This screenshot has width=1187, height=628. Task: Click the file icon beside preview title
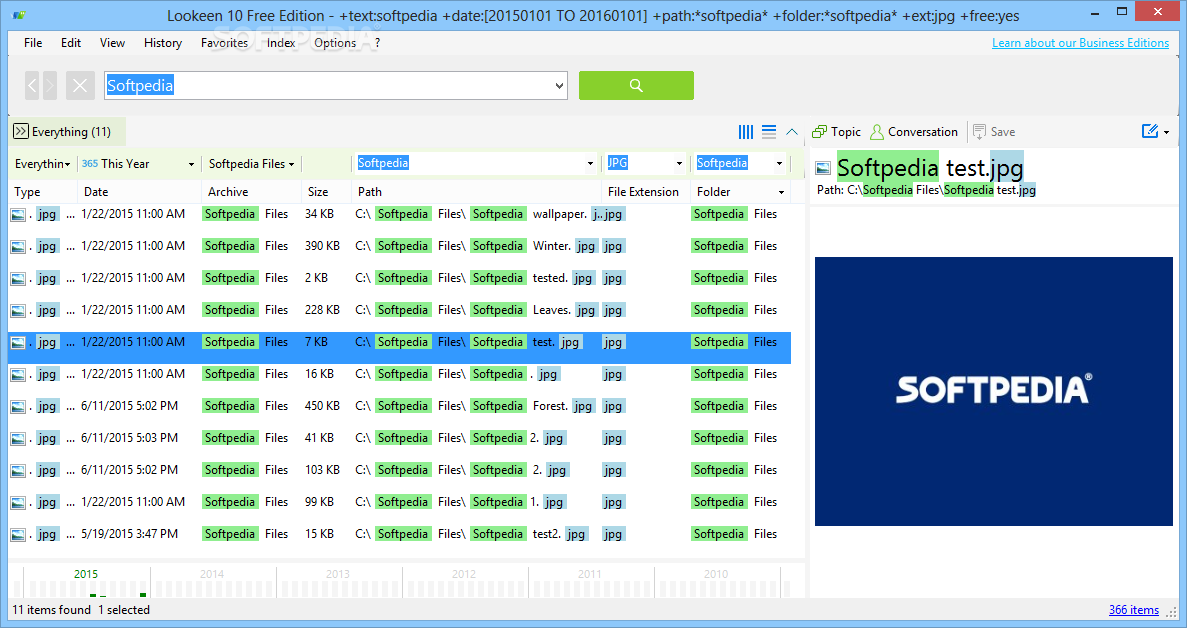(x=823, y=168)
